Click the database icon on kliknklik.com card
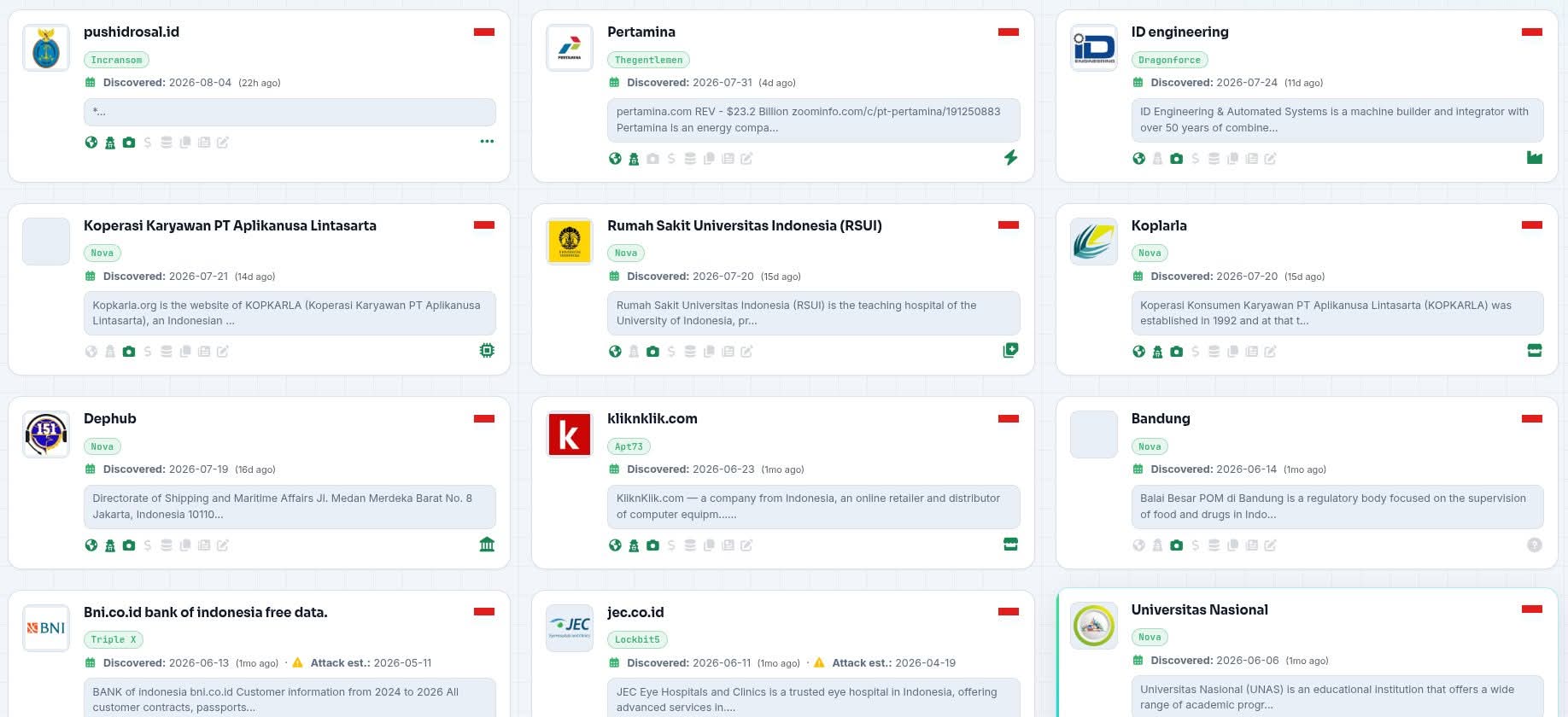The width and height of the screenshot is (1568, 717). (690, 545)
